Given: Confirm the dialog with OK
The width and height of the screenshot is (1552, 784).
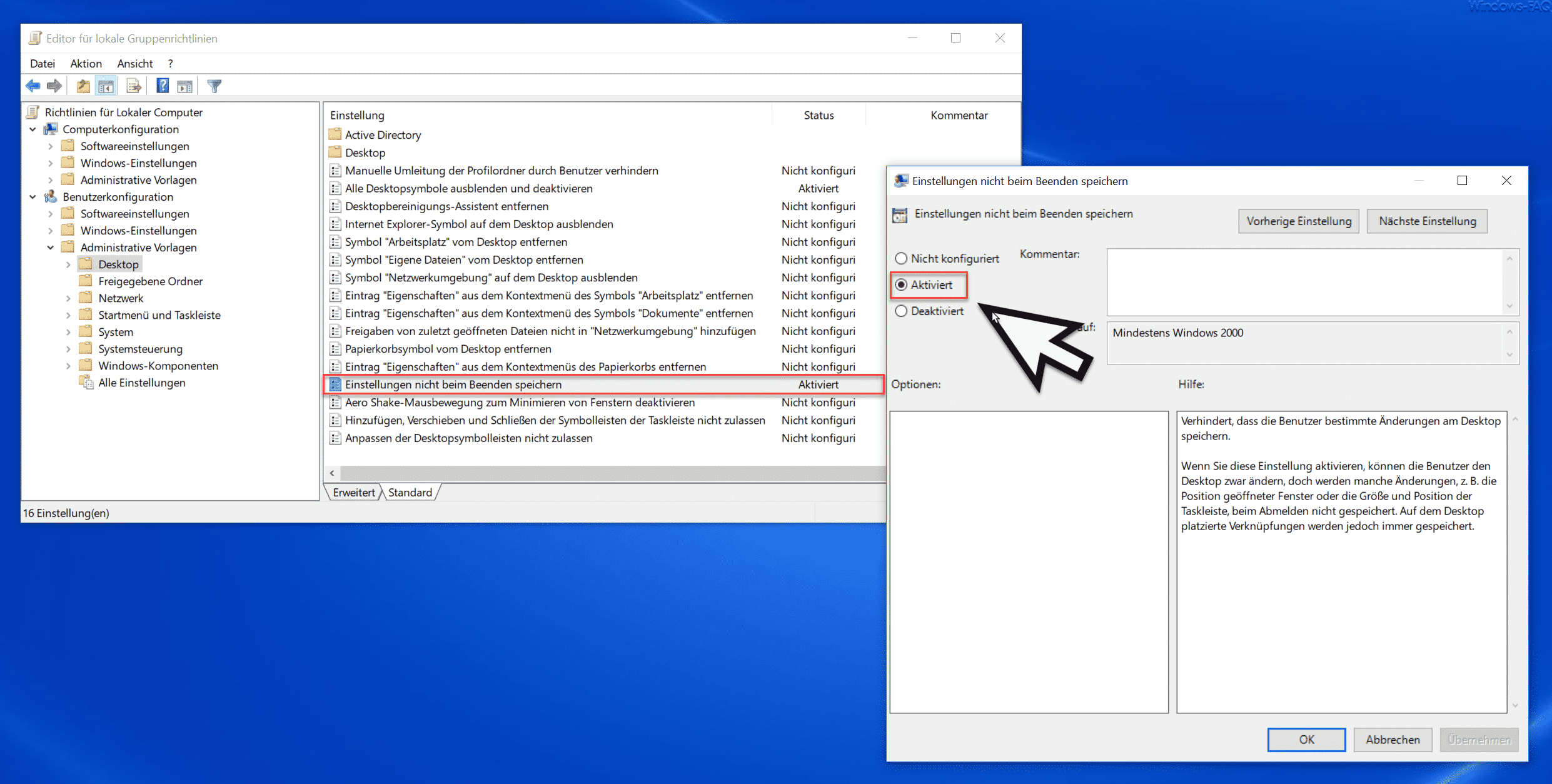Looking at the screenshot, I should coord(1307,740).
